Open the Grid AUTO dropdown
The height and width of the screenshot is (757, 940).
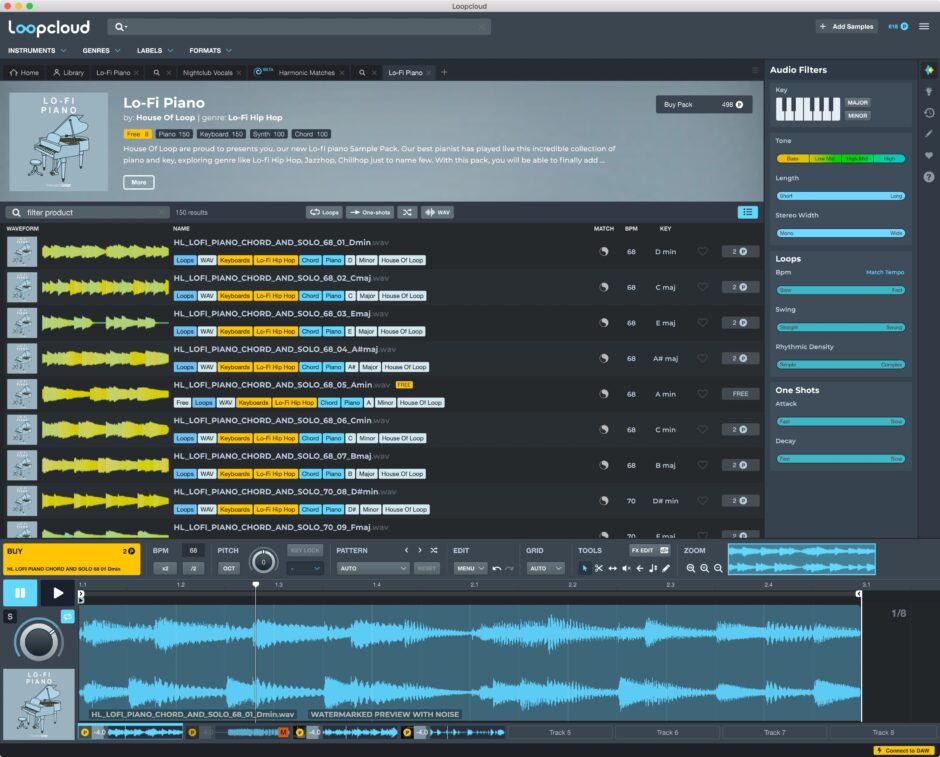tap(545, 568)
